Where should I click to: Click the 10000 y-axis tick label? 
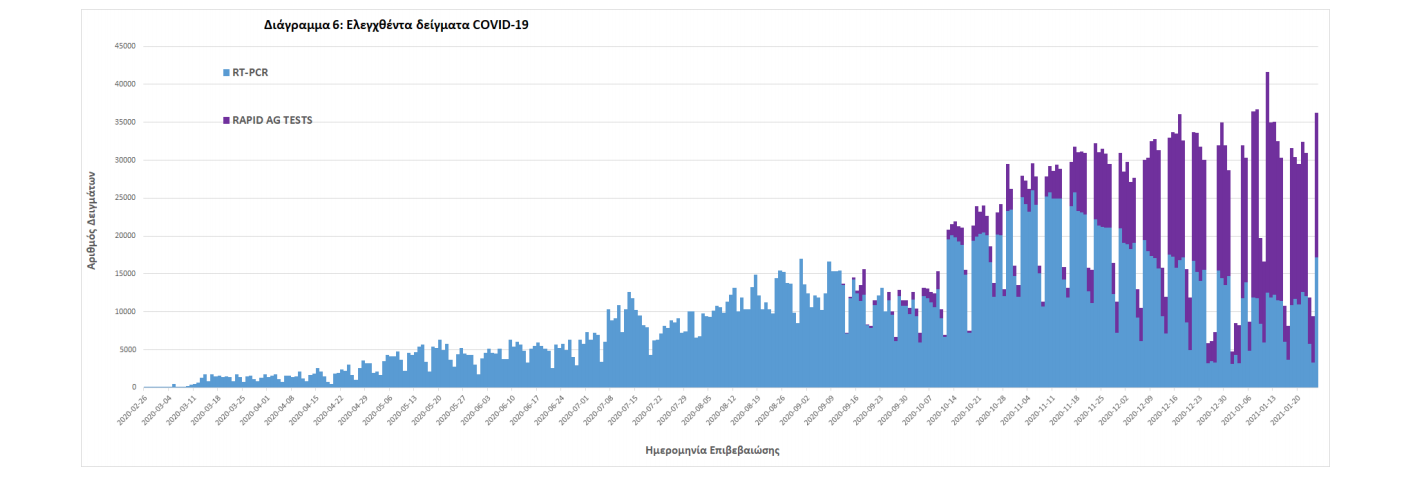tap(126, 312)
